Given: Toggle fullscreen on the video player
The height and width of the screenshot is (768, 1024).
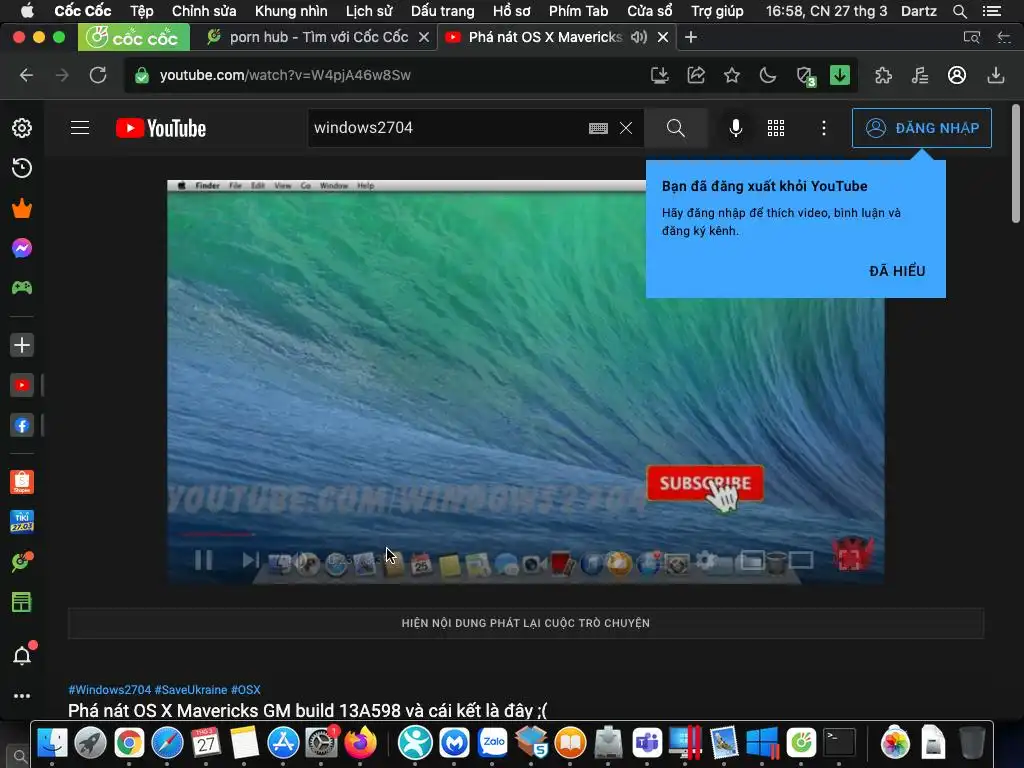Looking at the screenshot, I should (849, 559).
